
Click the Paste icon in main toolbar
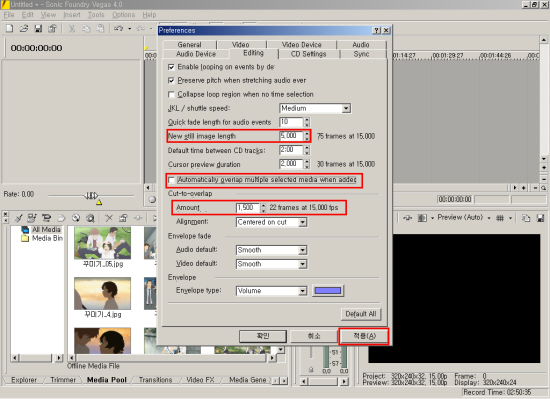tap(100, 28)
